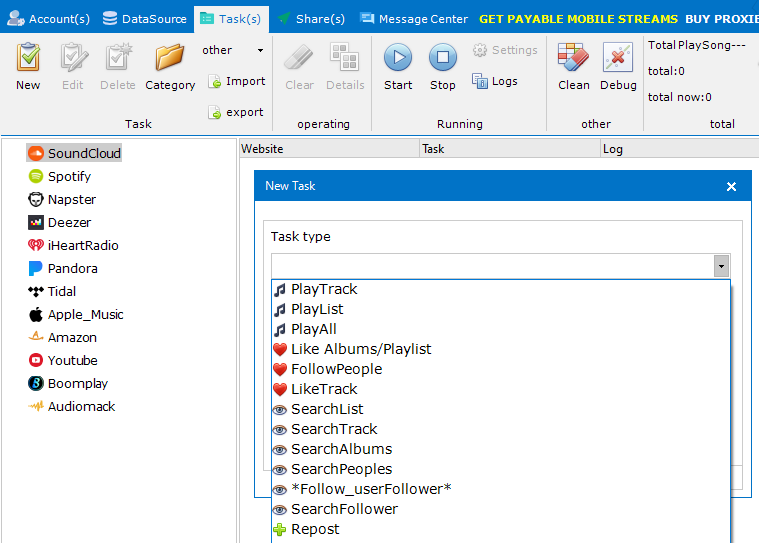
Task: Open the Category folder icon
Action: coord(170,58)
